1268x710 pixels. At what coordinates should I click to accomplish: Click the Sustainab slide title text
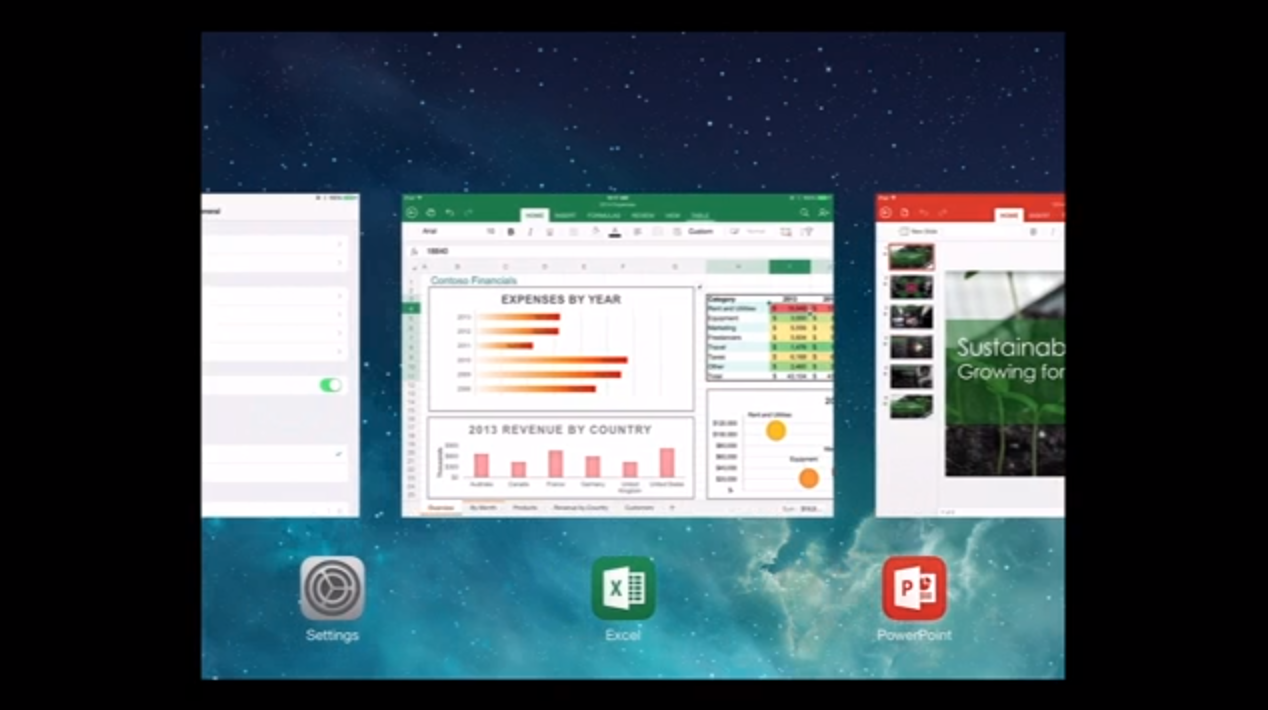tap(1010, 348)
